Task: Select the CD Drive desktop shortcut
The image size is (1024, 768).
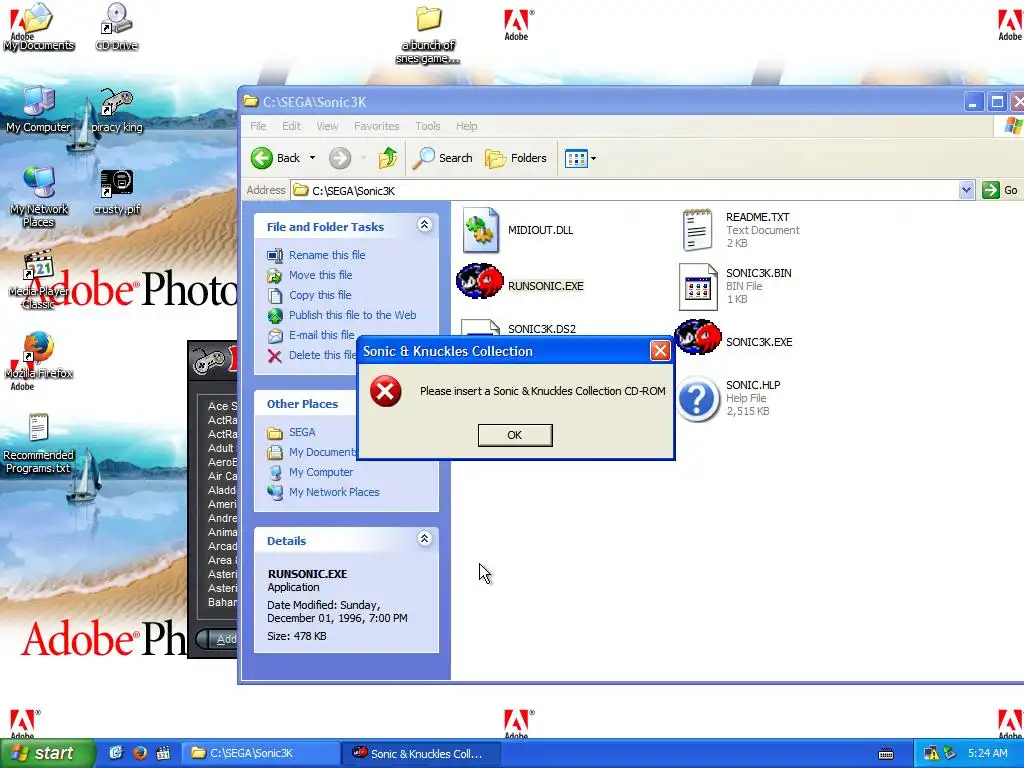Action: point(117,27)
